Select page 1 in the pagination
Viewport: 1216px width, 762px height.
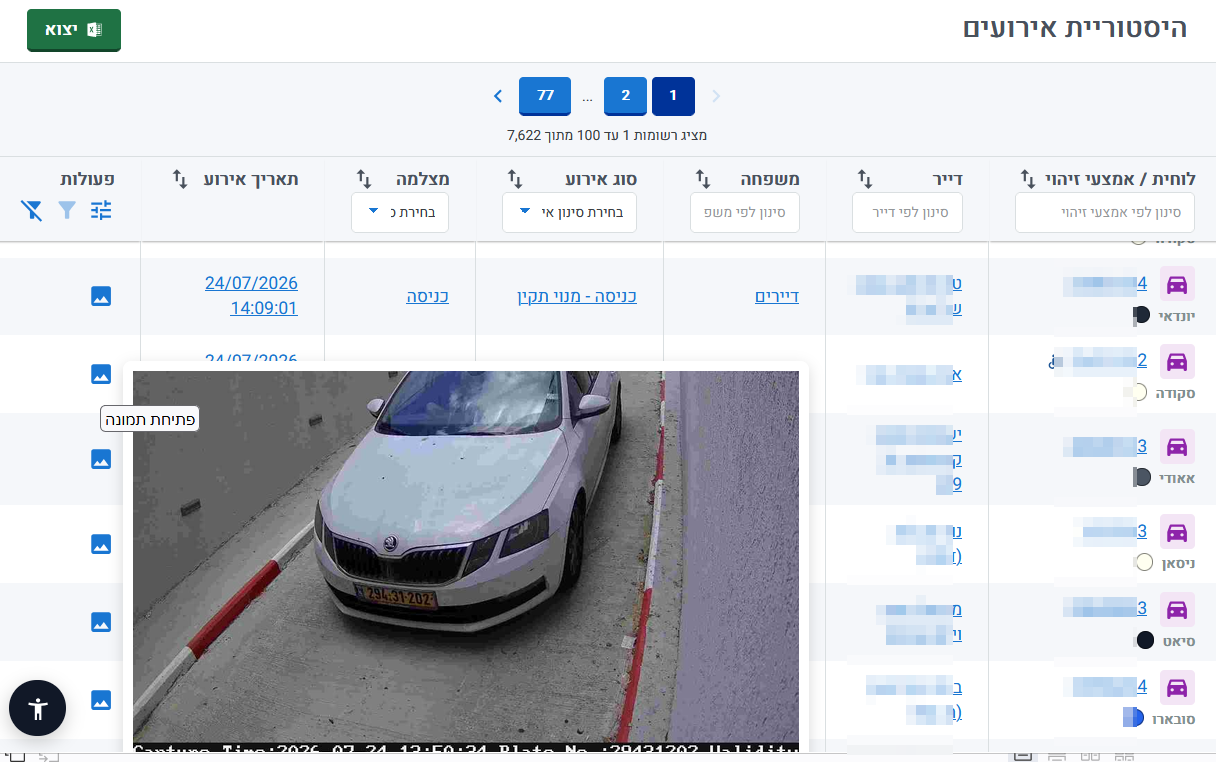(673, 96)
